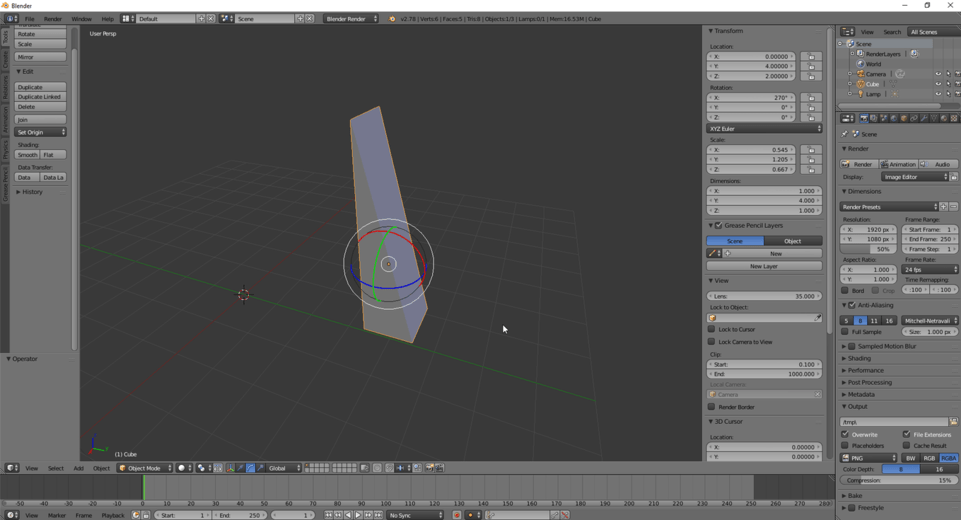Viewport: 961px width, 520px height.
Task: Click the World icon in the outliner
Action: 860,64
